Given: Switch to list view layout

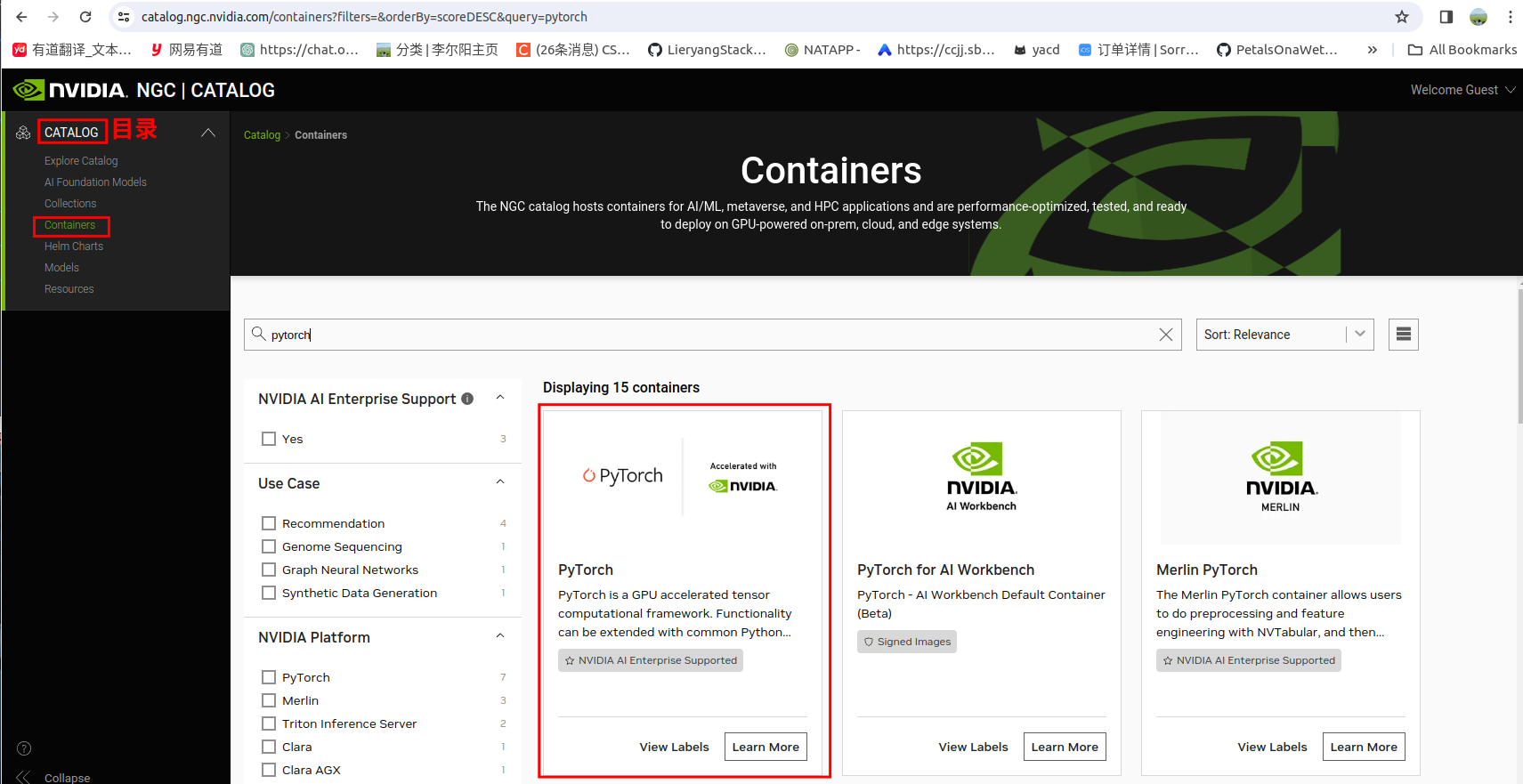Looking at the screenshot, I should [x=1404, y=335].
